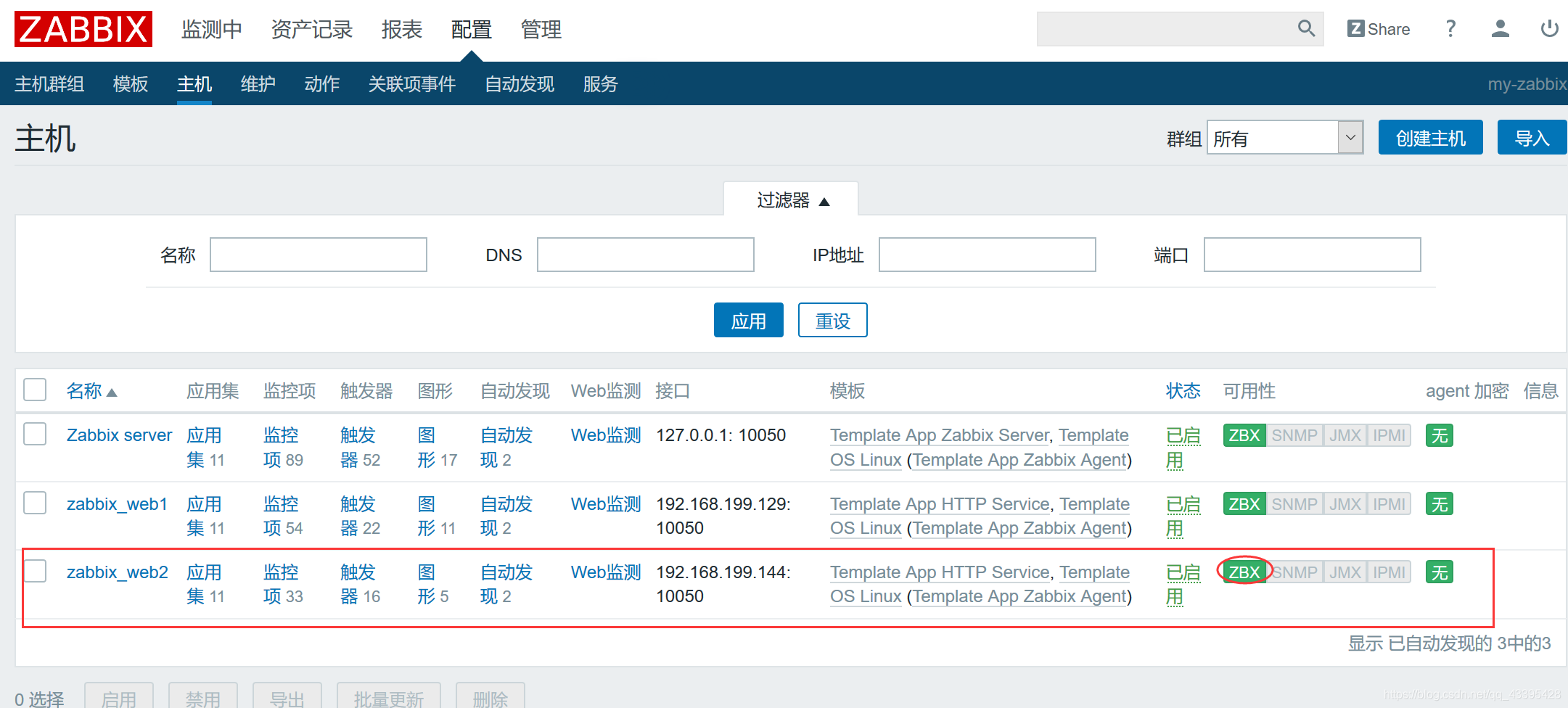Click 已启用 status for zabbix_web2
Image resolution: width=1568 pixels, height=708 pixels.
point(1183,584)
